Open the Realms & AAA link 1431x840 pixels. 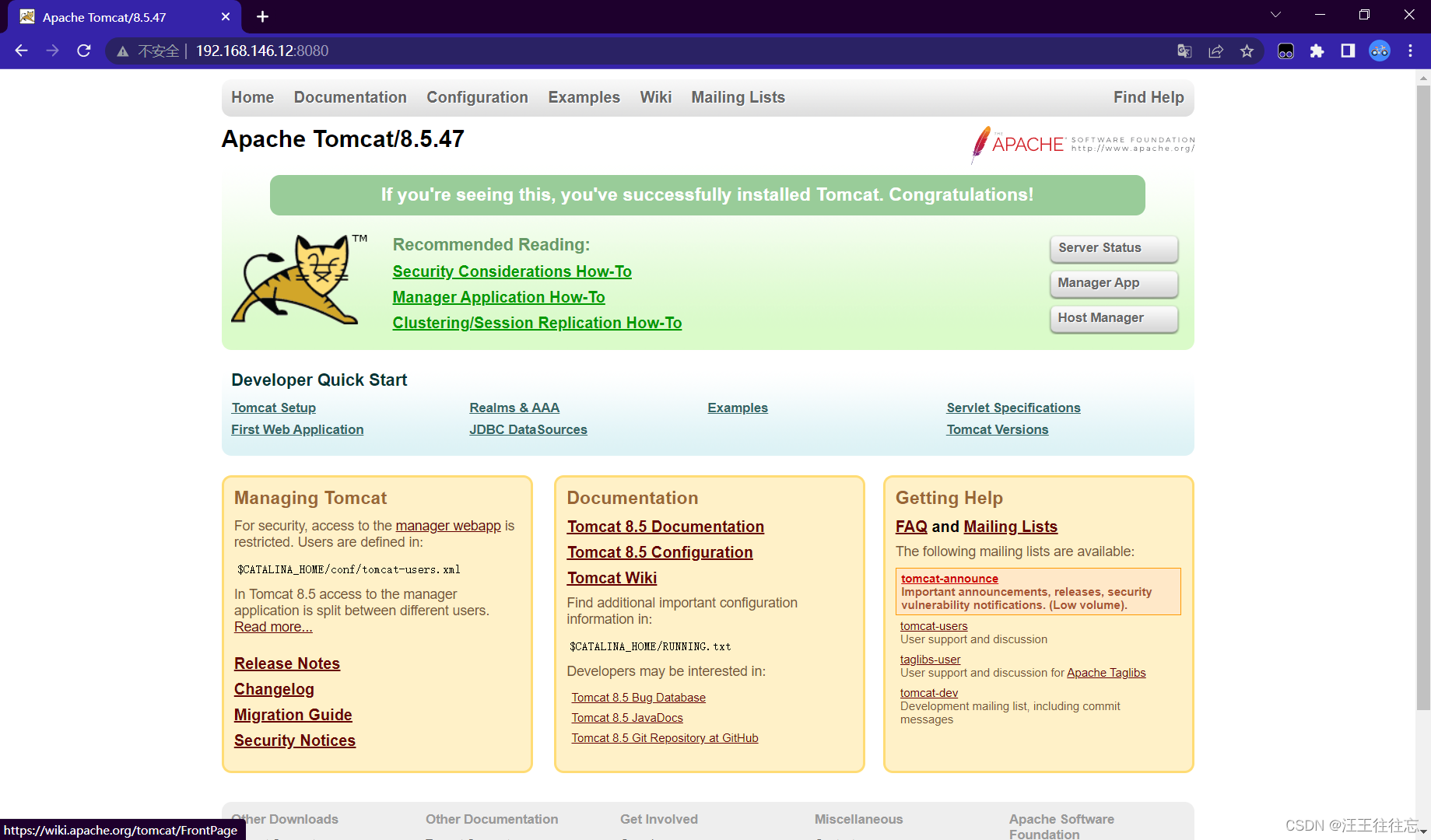(514, 408)
